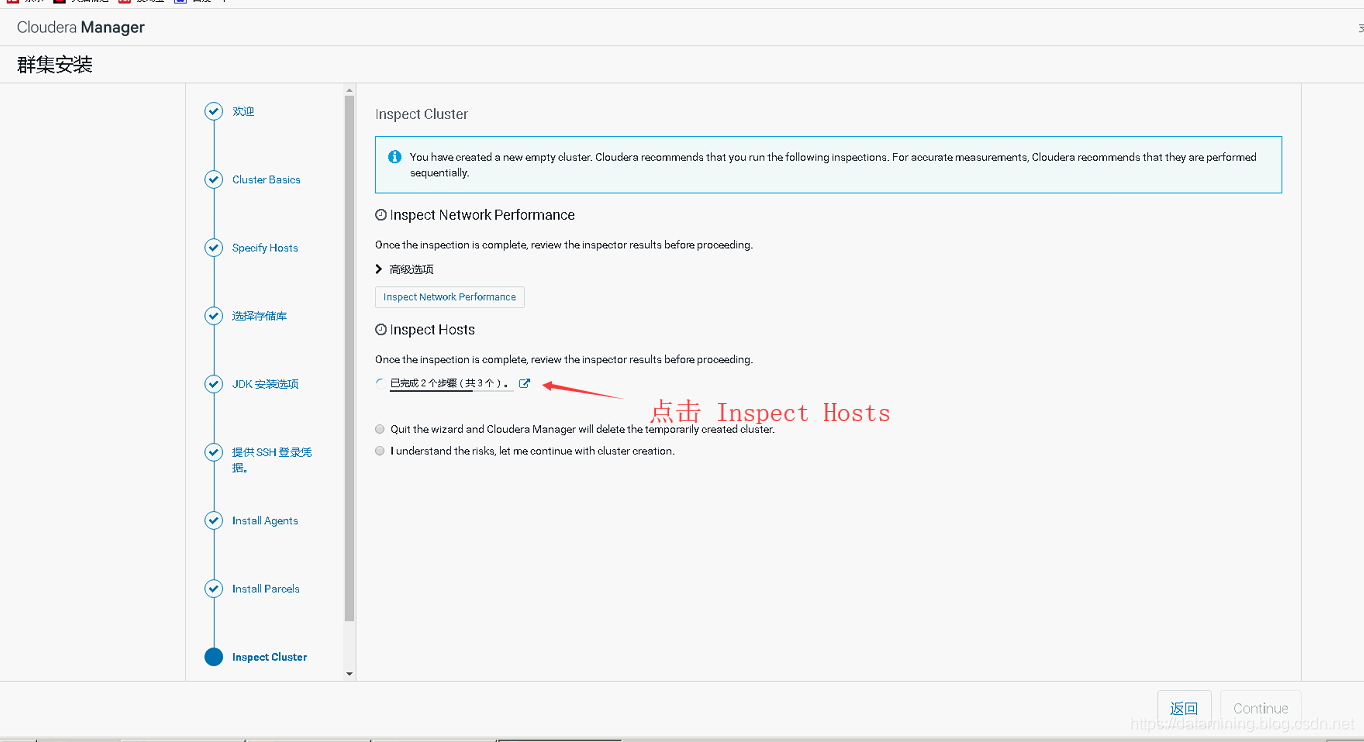1364x742 pixels.
Task: Click the 群集安装 page heading
Action: 54,65
